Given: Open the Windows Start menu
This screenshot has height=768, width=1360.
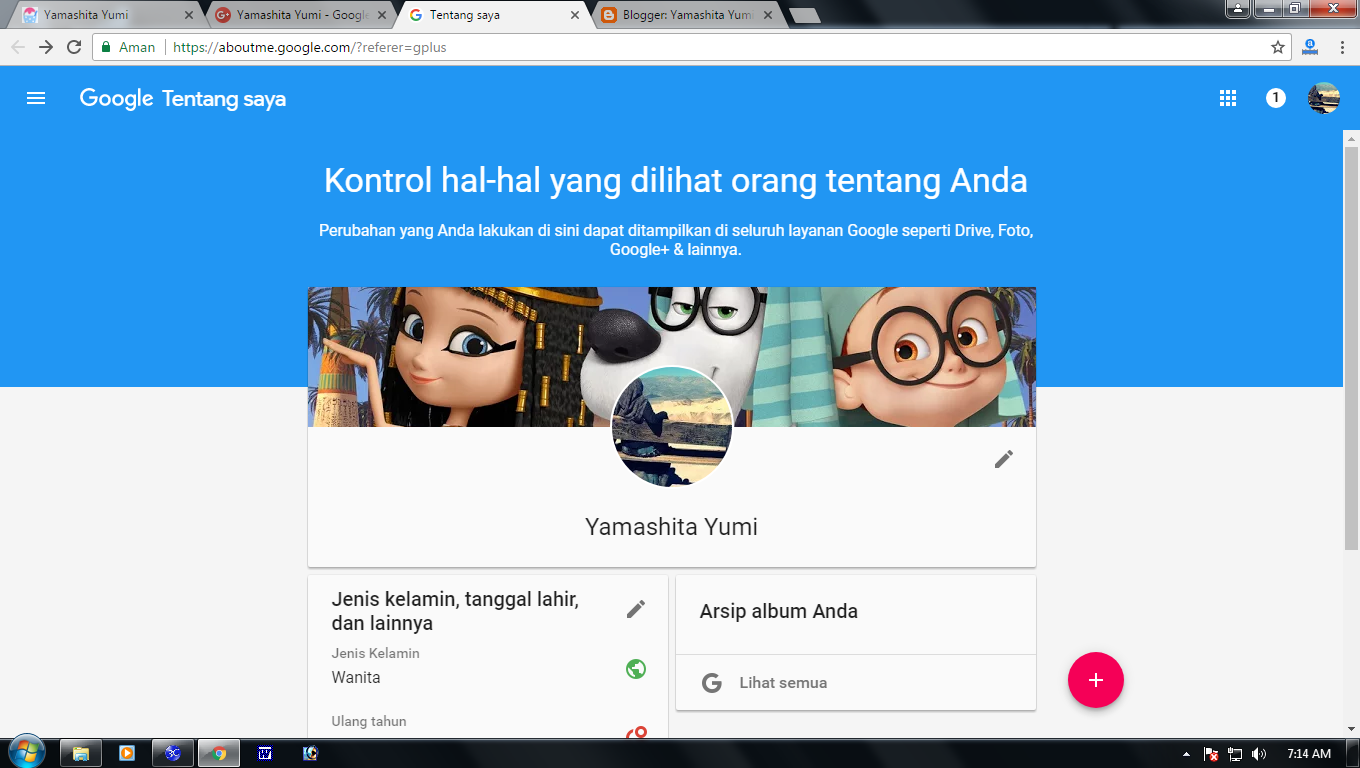Looking at the screenshot, I should point(26,753).
